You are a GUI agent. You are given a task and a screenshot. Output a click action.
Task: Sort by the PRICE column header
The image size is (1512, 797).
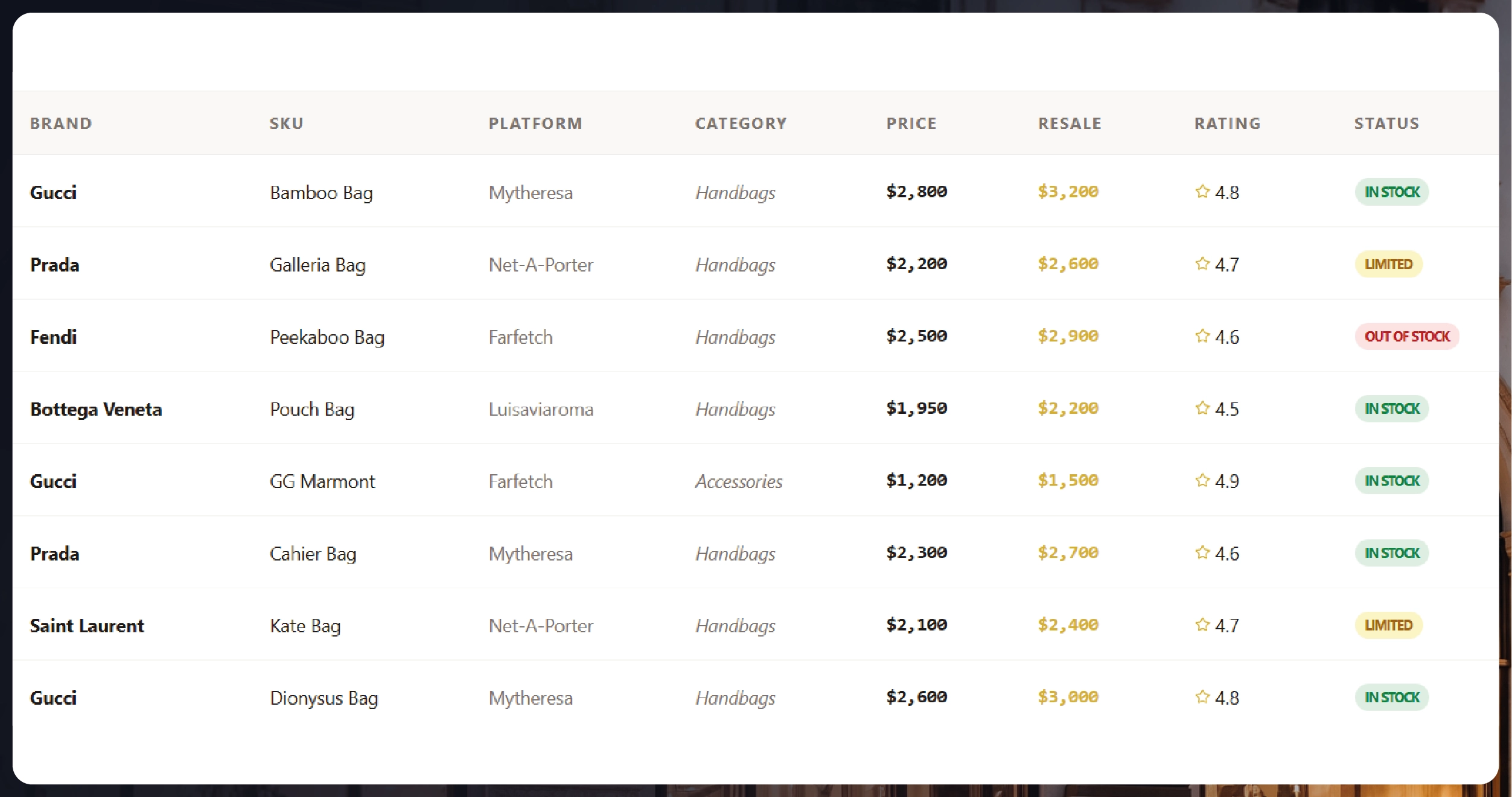tap(911, 123)
